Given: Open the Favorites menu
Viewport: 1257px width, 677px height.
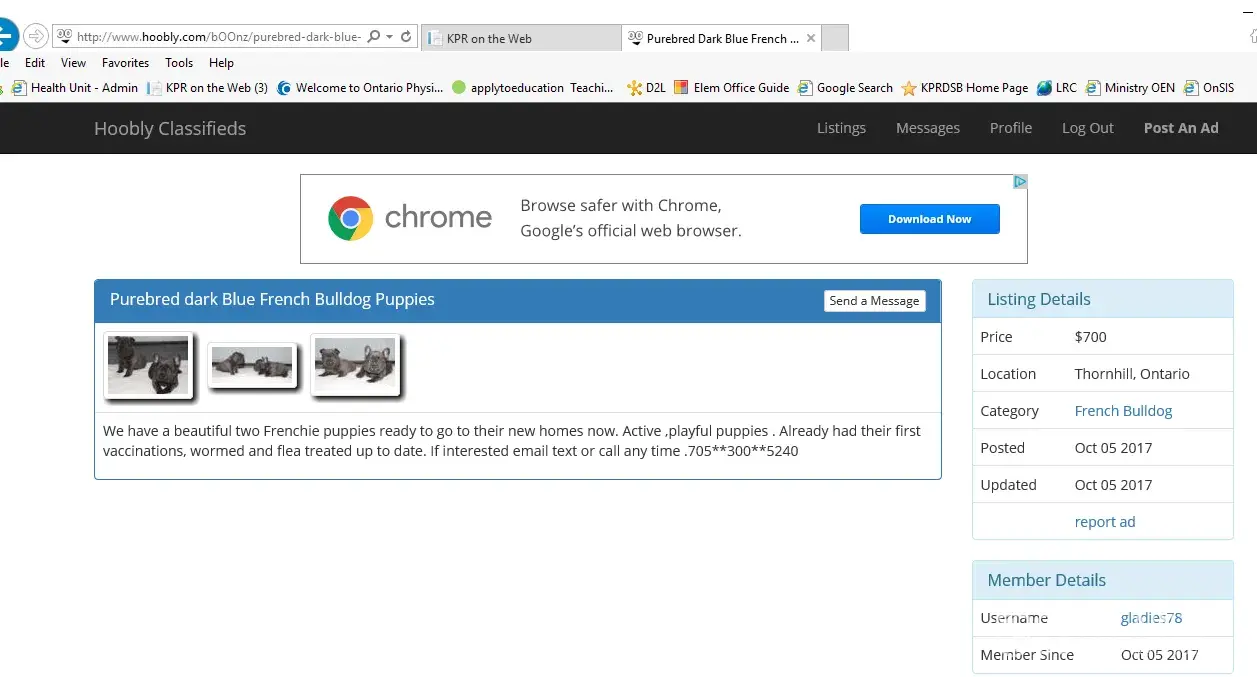Looking at the screenshot, I should (125, 62).
